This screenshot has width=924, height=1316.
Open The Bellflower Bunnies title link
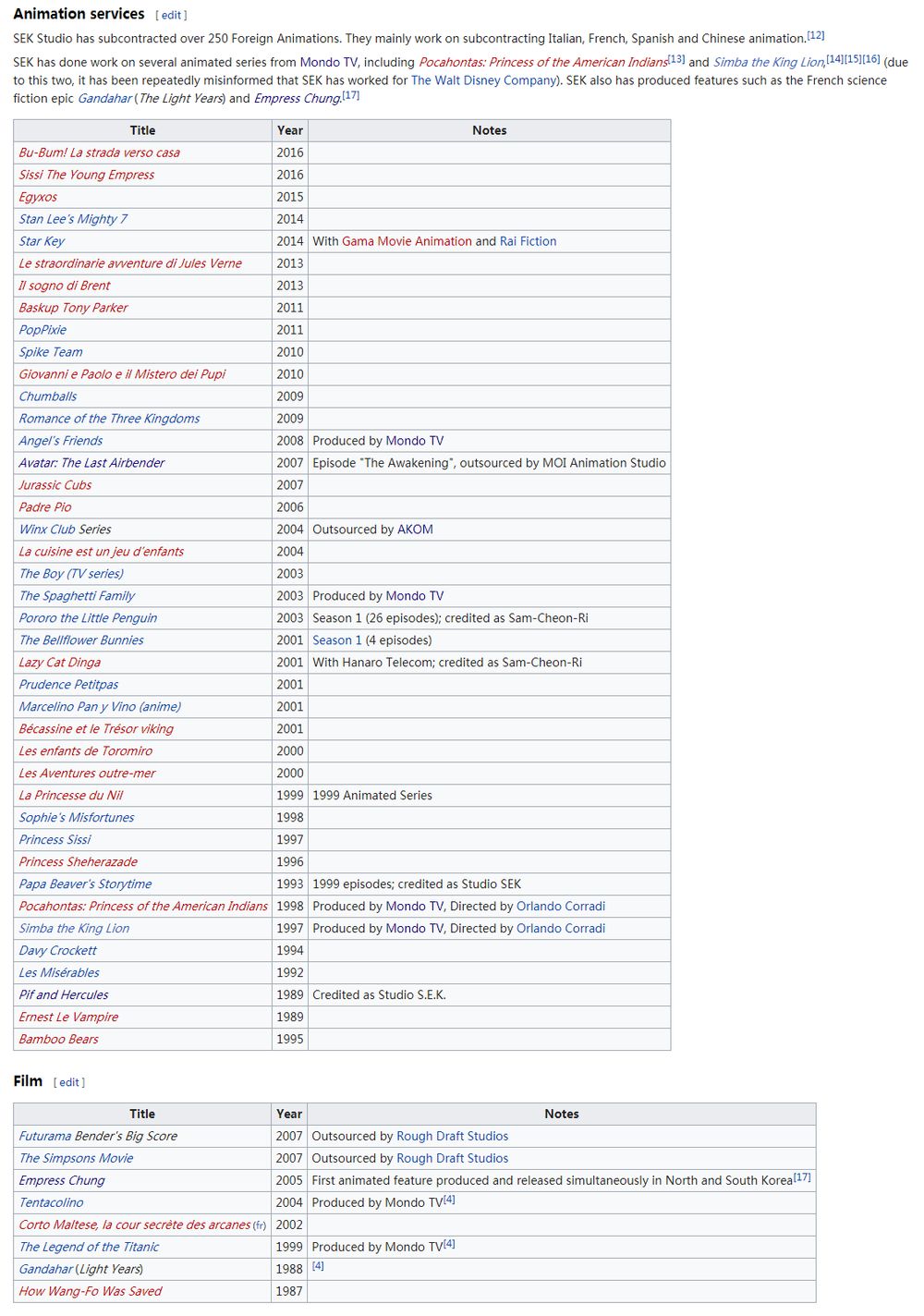pos(81,640)
